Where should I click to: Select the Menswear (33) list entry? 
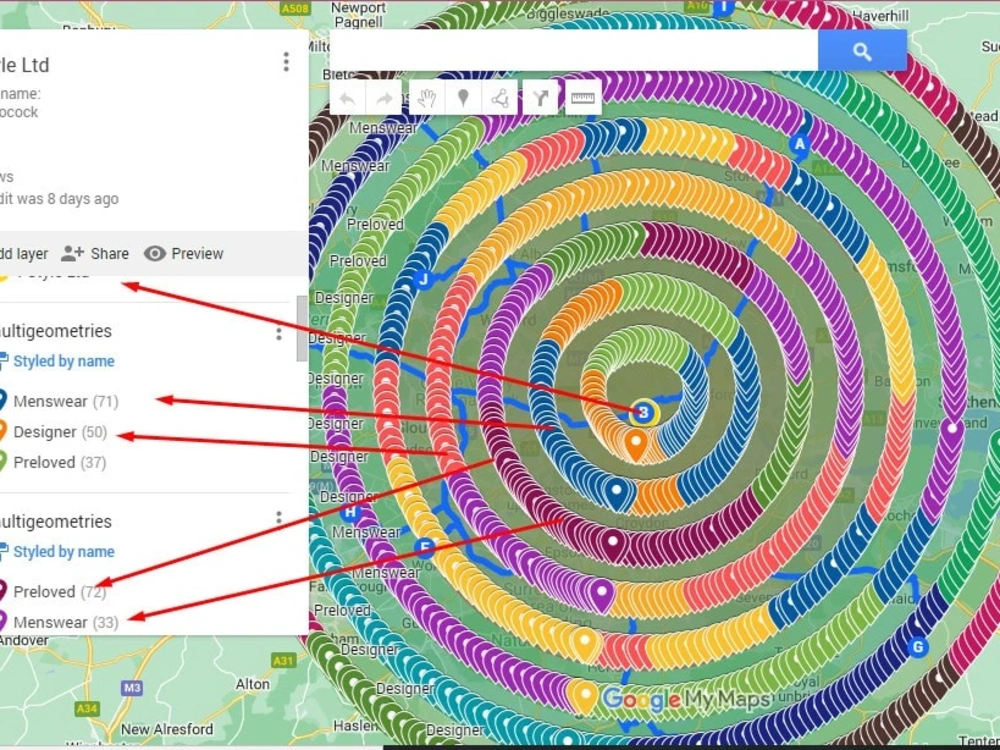(x=60, y=622)
